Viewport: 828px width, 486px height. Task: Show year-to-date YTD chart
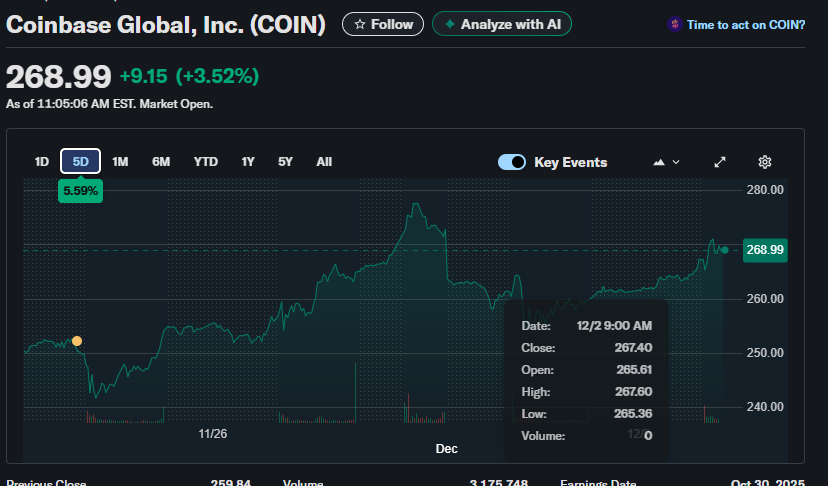(x=206, y=162)
